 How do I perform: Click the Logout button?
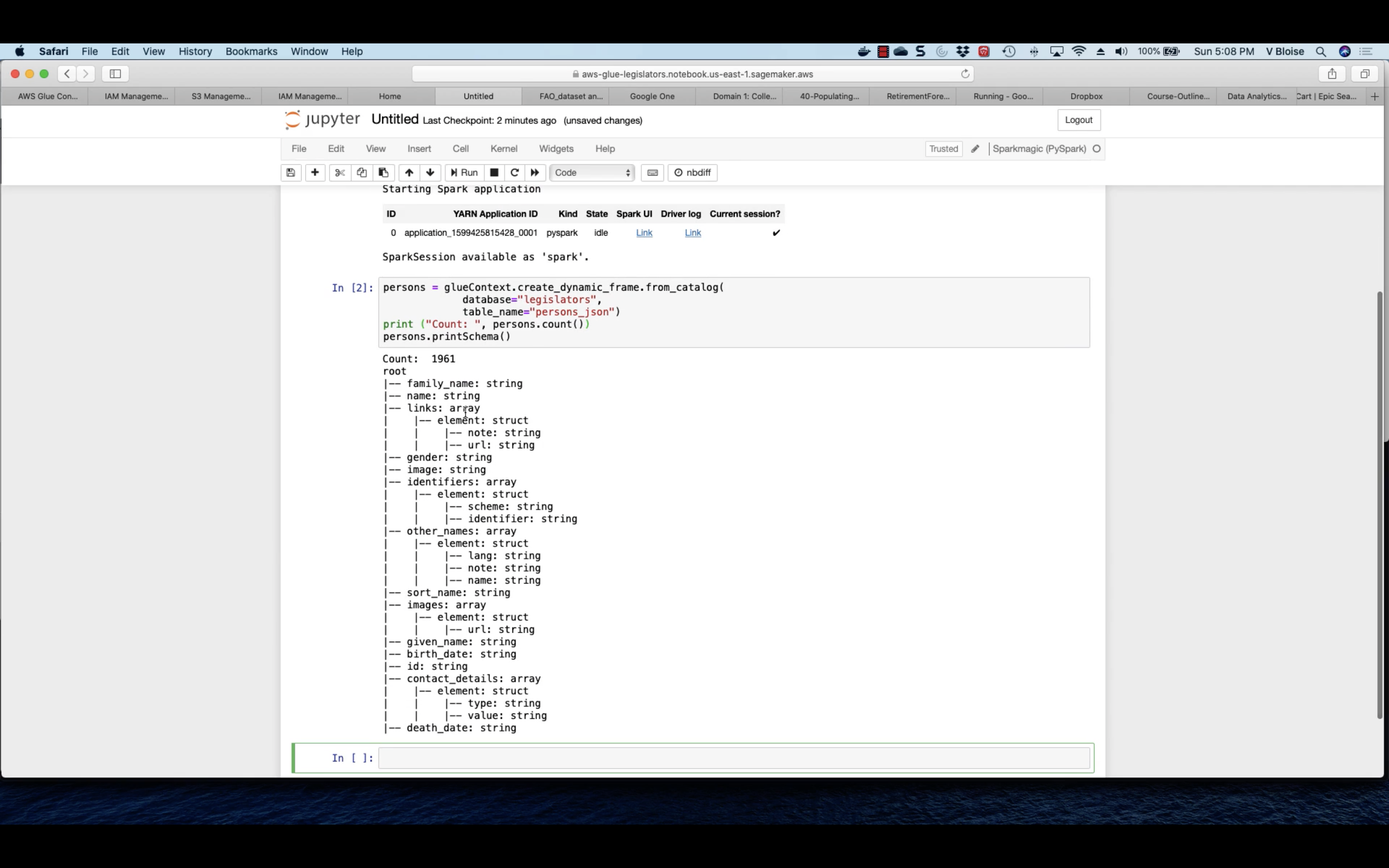pos(1078,120)
